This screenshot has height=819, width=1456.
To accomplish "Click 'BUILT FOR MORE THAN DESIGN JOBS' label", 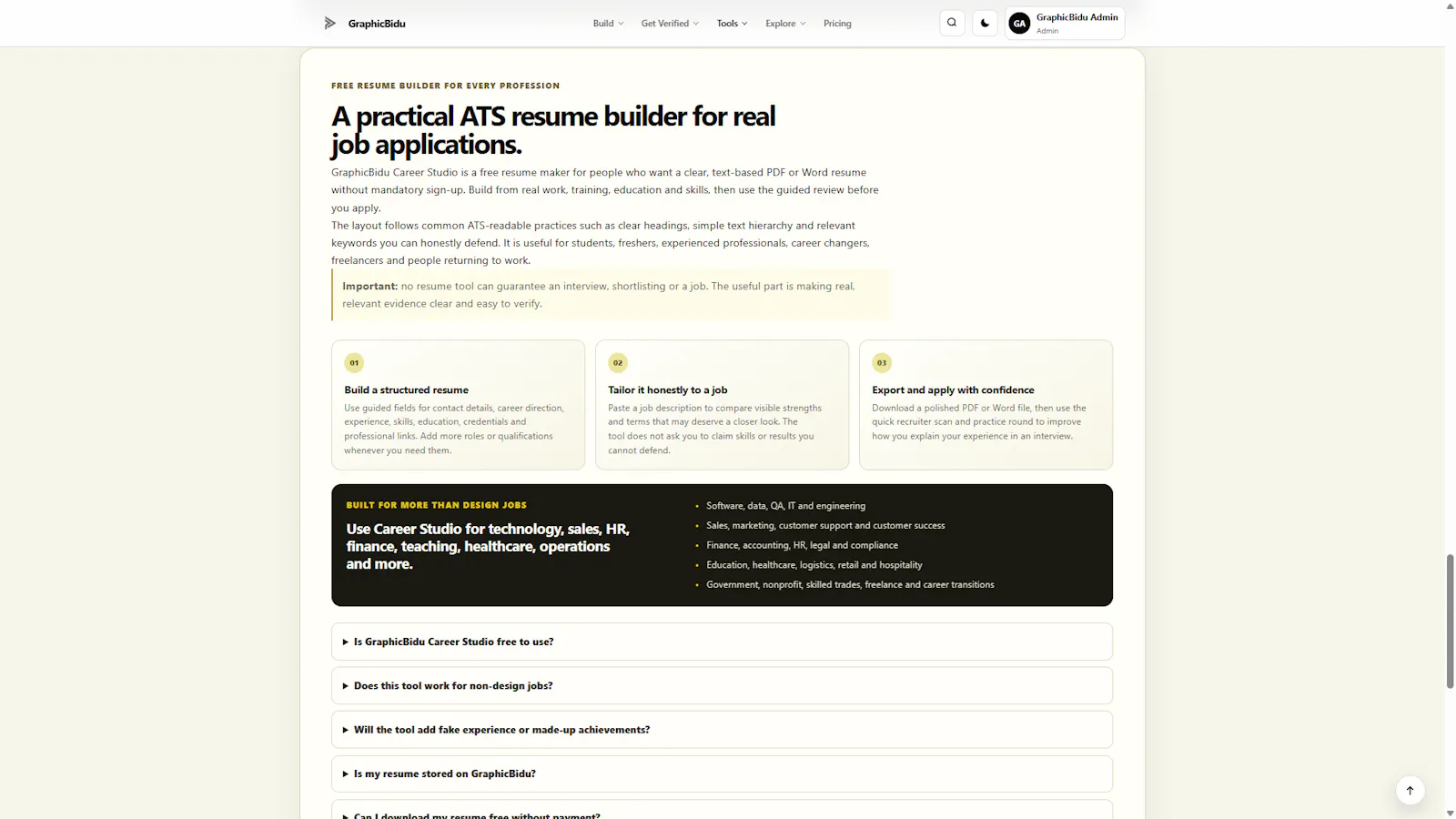I will [x=436, y=505].
